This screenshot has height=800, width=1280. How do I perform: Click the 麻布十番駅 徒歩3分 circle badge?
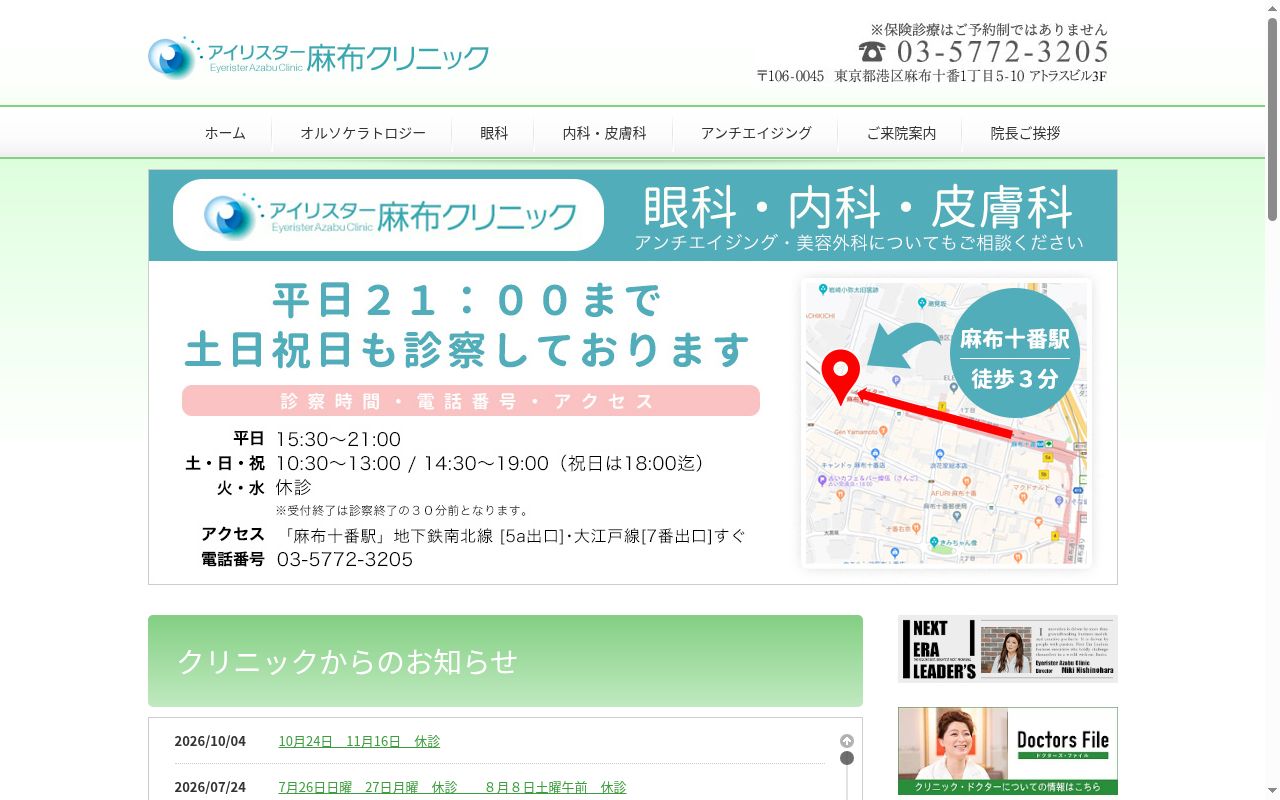[1014, 352]
